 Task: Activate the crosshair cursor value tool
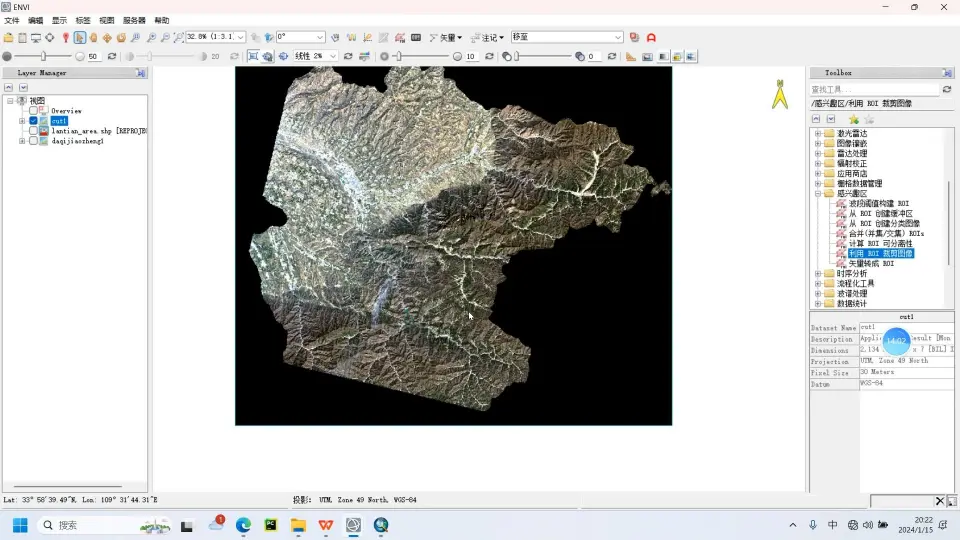(x=50, y=37)
